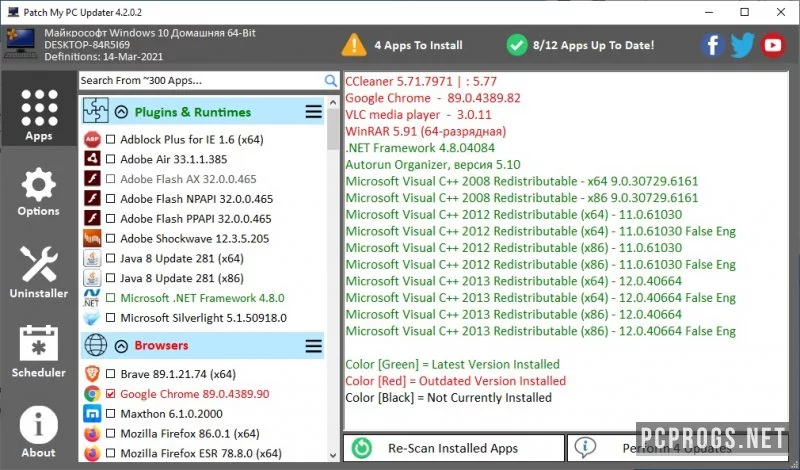Screen dimensions: 800x470
Task: Open the Plugins & Runtimes hamburger menu
Action: tap(313, 112)
